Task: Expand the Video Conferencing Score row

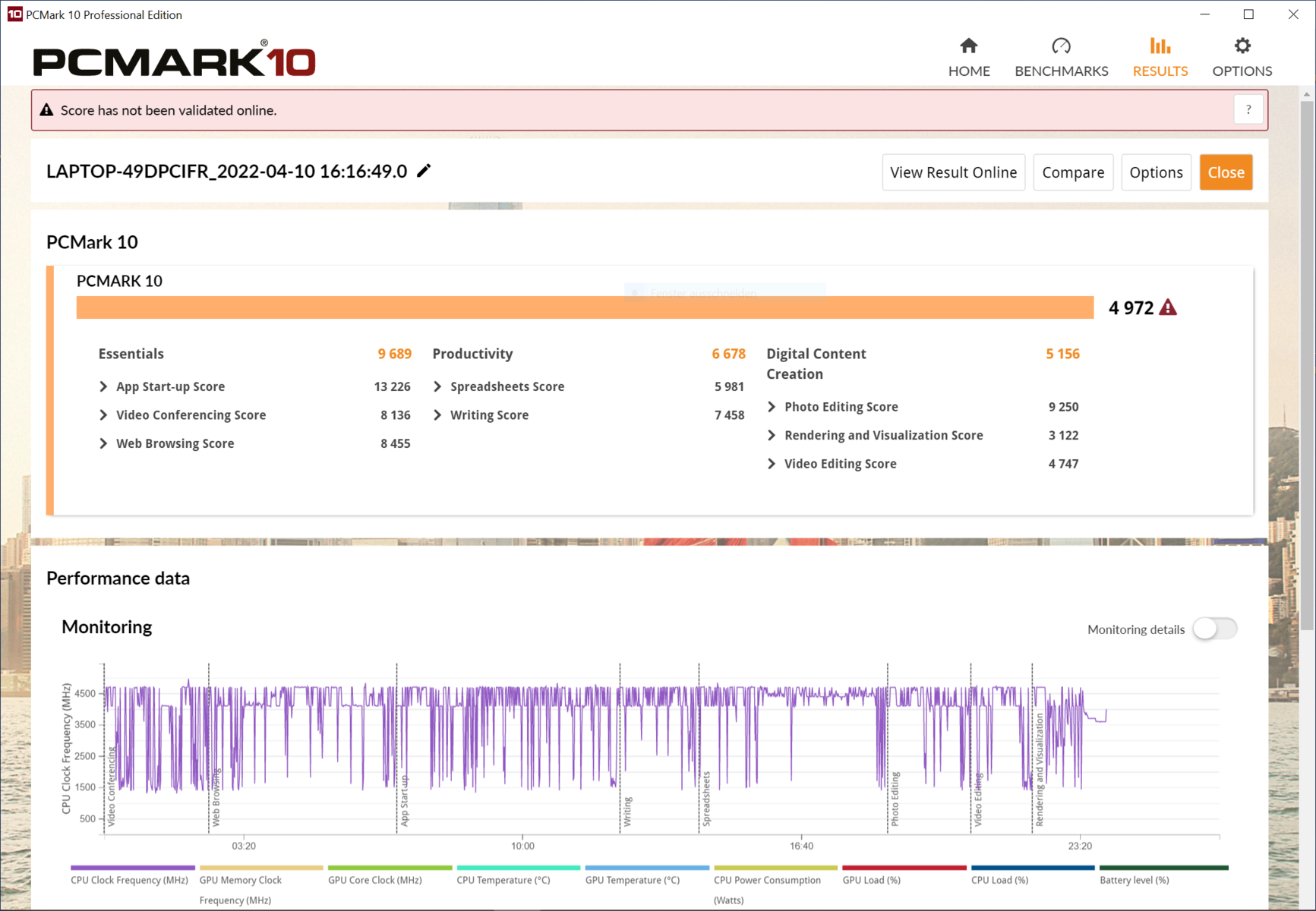Action: point(103,415)
